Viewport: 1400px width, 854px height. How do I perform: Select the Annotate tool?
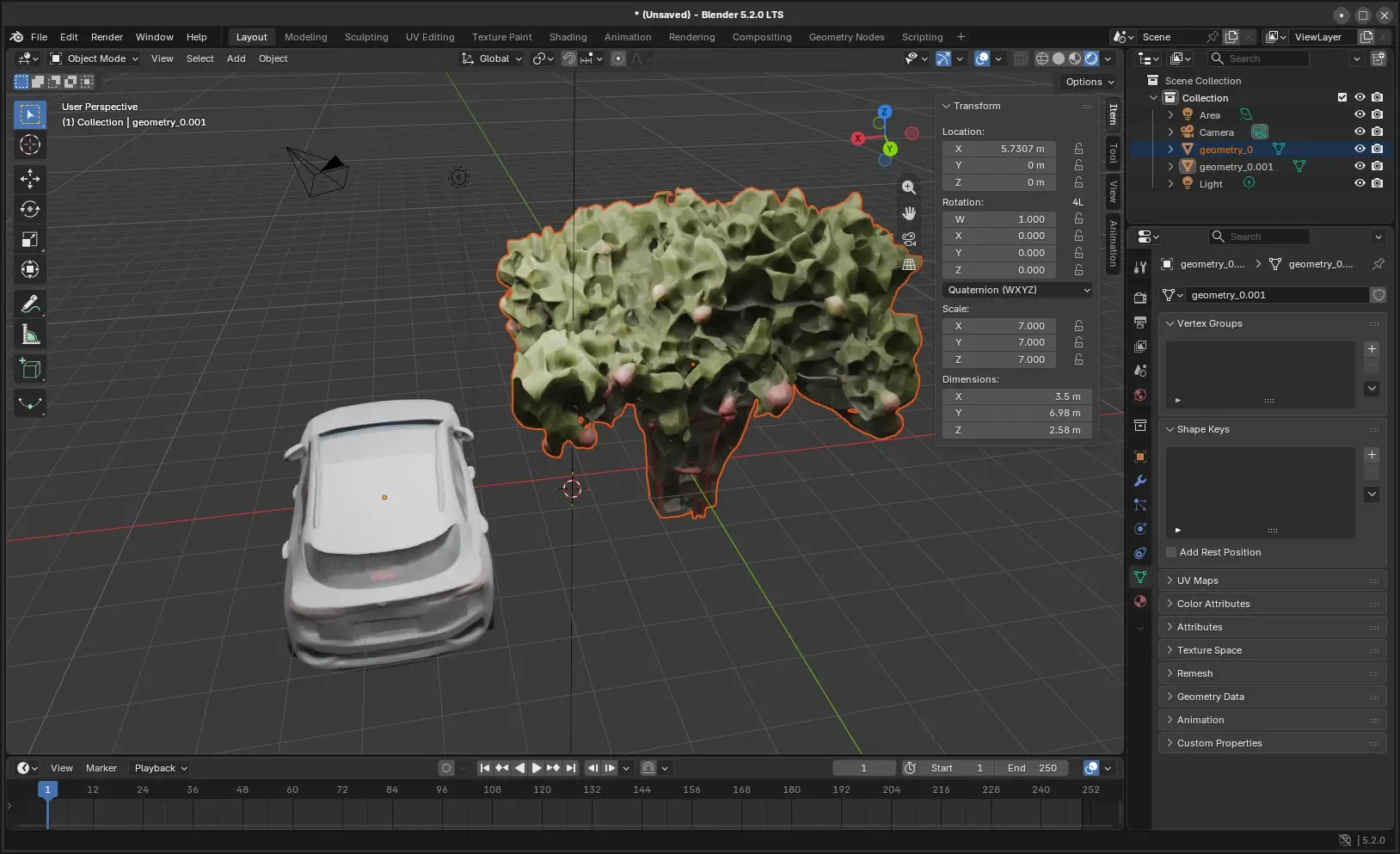click(x=30, y=304)
